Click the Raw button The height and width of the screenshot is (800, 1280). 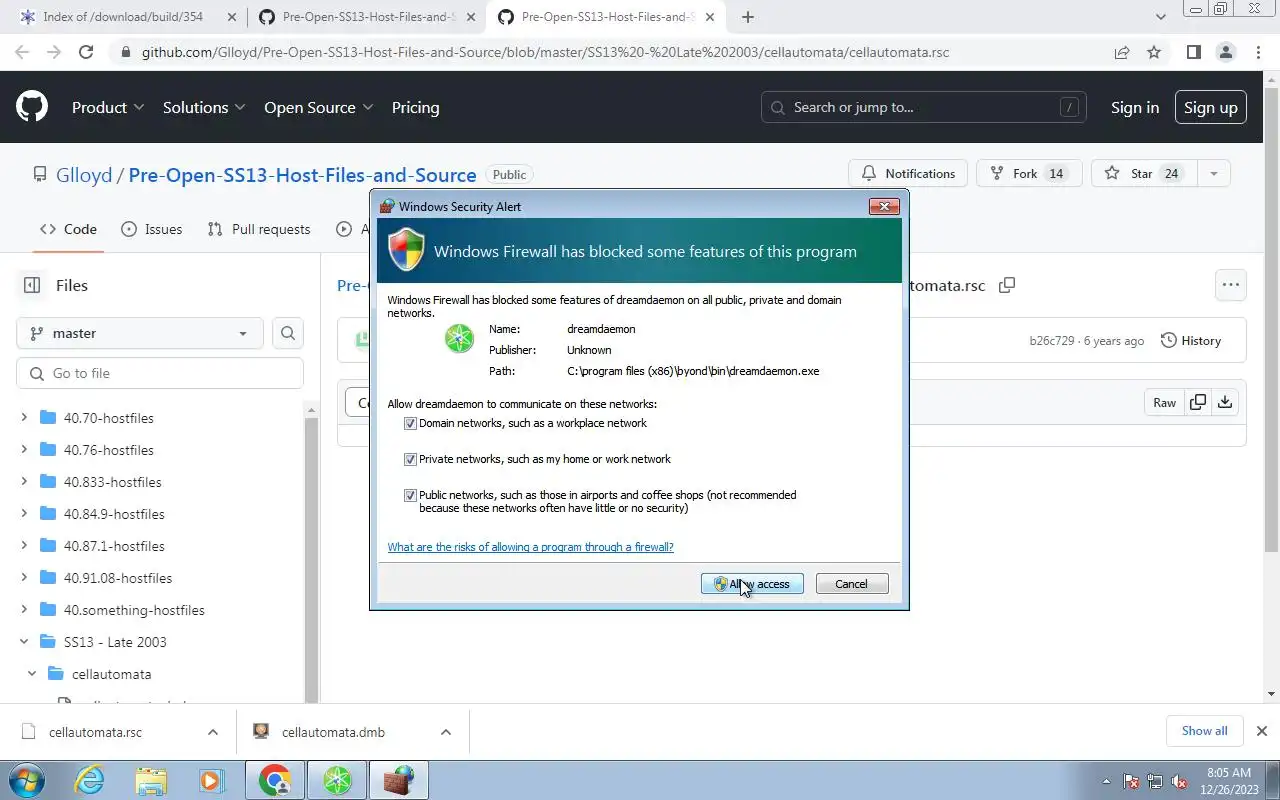point(1164,402)
